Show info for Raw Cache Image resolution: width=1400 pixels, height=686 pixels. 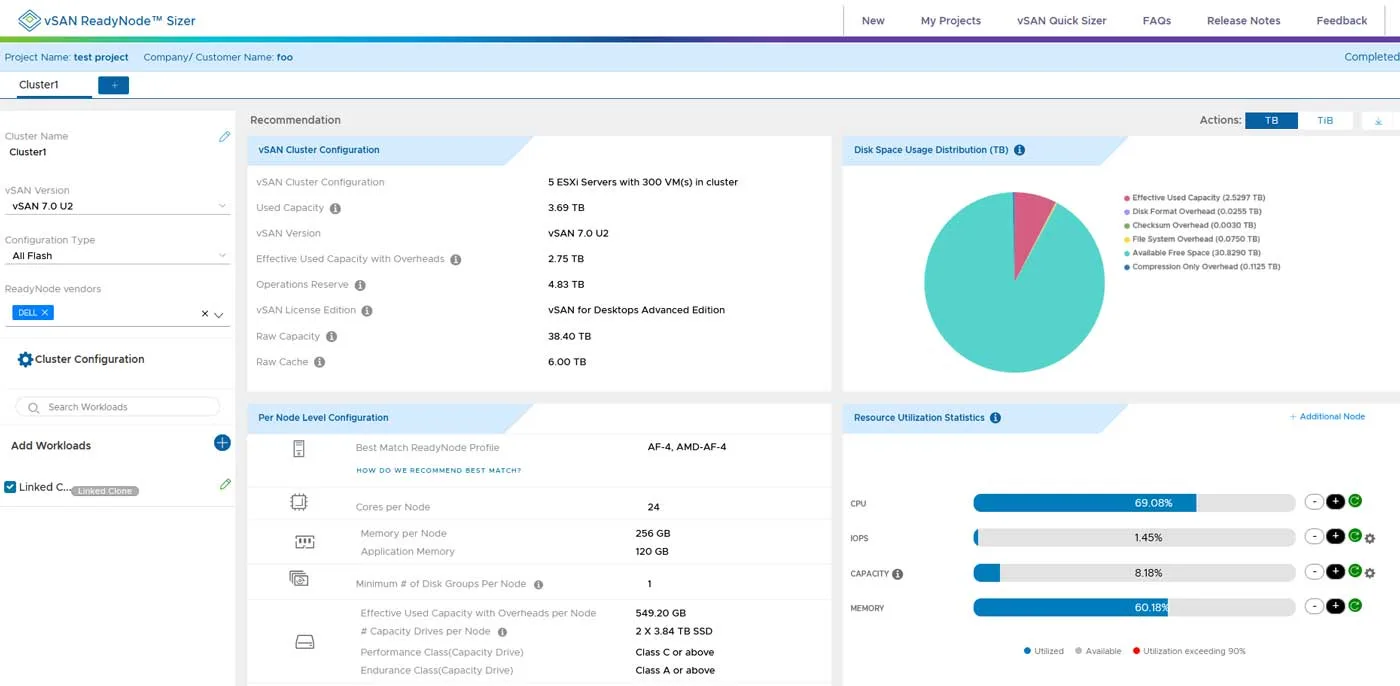coord(319,362)
